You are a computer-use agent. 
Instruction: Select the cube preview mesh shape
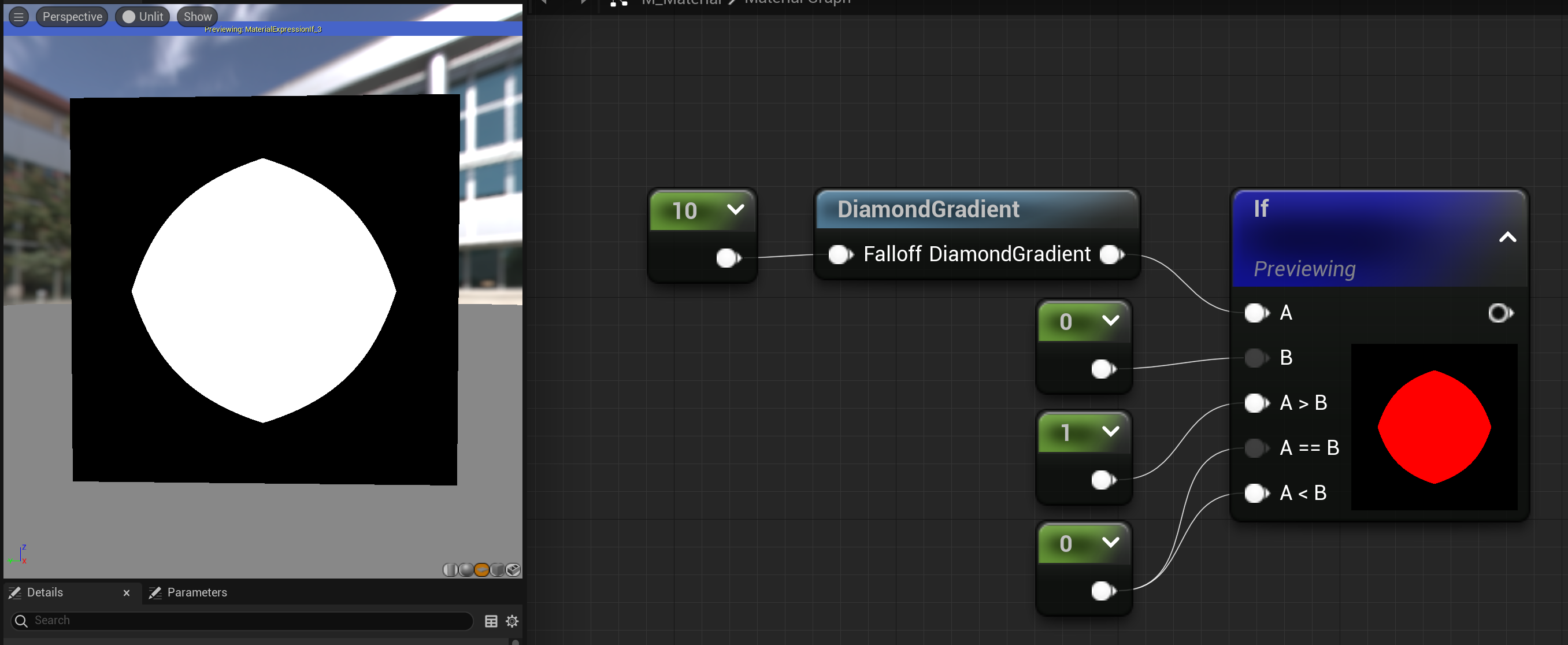coord(497,569)
